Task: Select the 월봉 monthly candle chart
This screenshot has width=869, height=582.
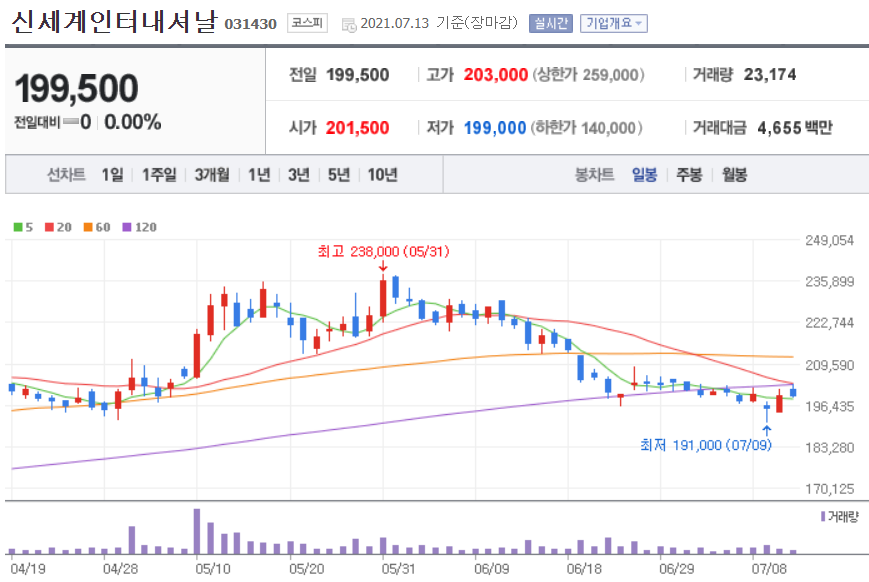Action: [x=734, y=175]
